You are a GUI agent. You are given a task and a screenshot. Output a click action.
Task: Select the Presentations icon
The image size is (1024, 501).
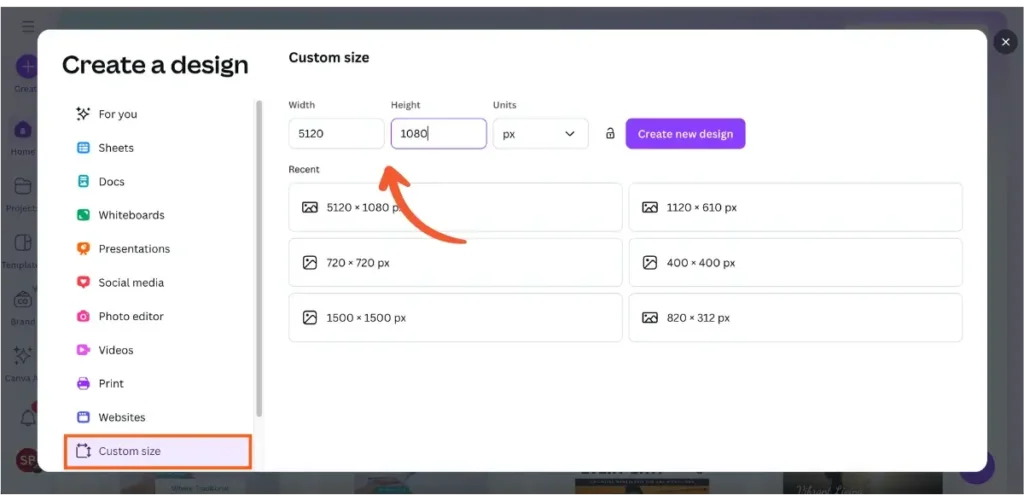pyautogui.click(x=84, y=249)
